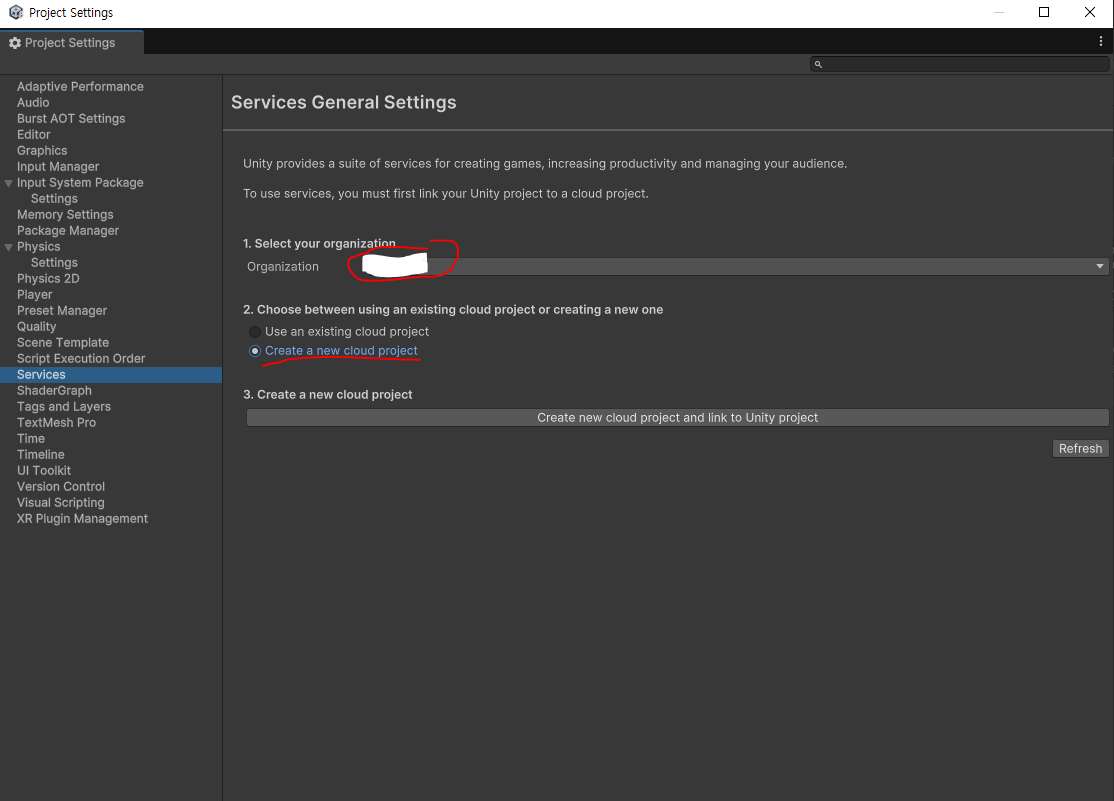
Task: Collapse the Physics tree arrow
Action: [x=9, y=247]
